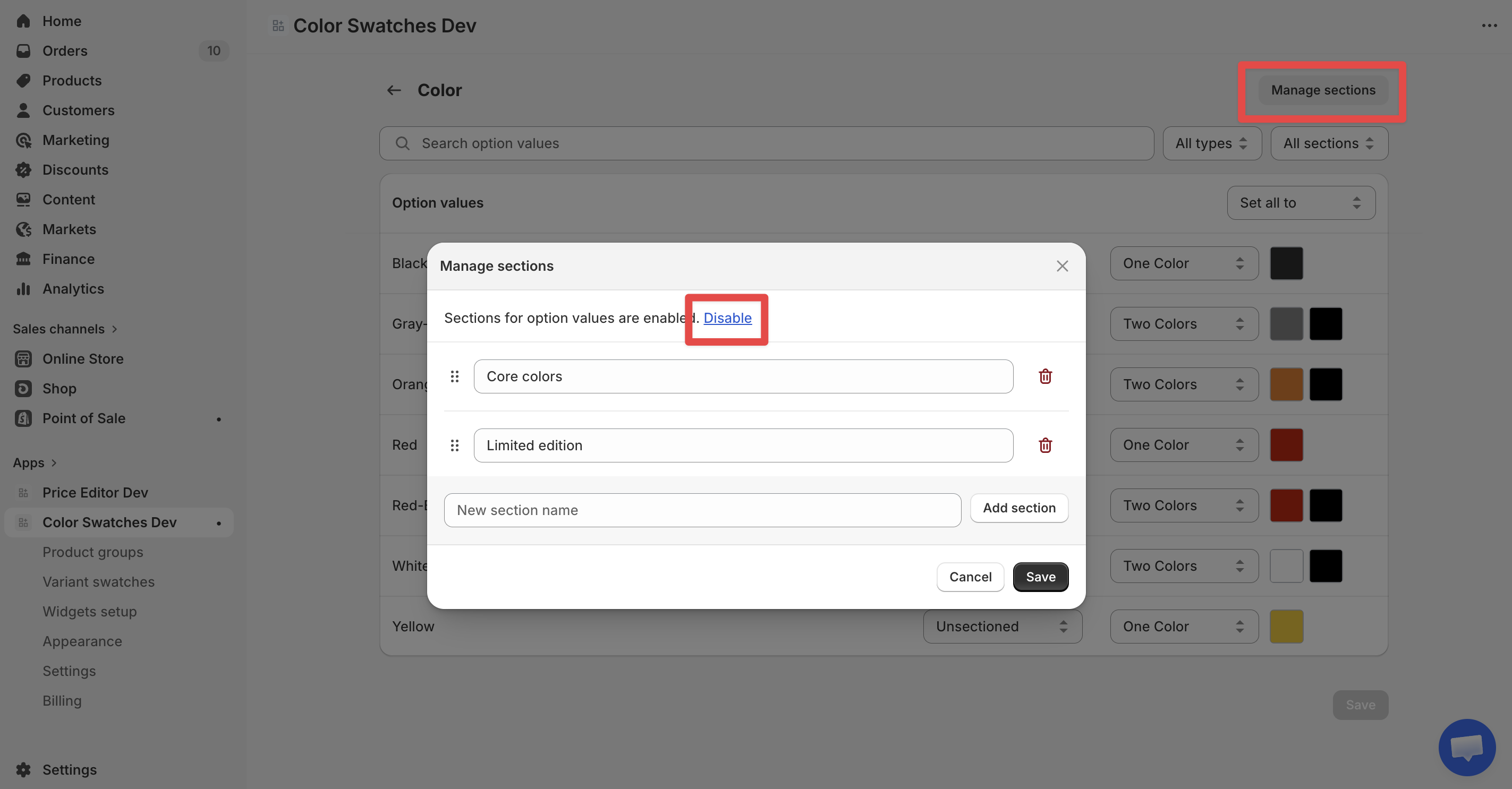Click trash icon for Limited edition
The image size is (1512, 789).
click(1045, 445)
